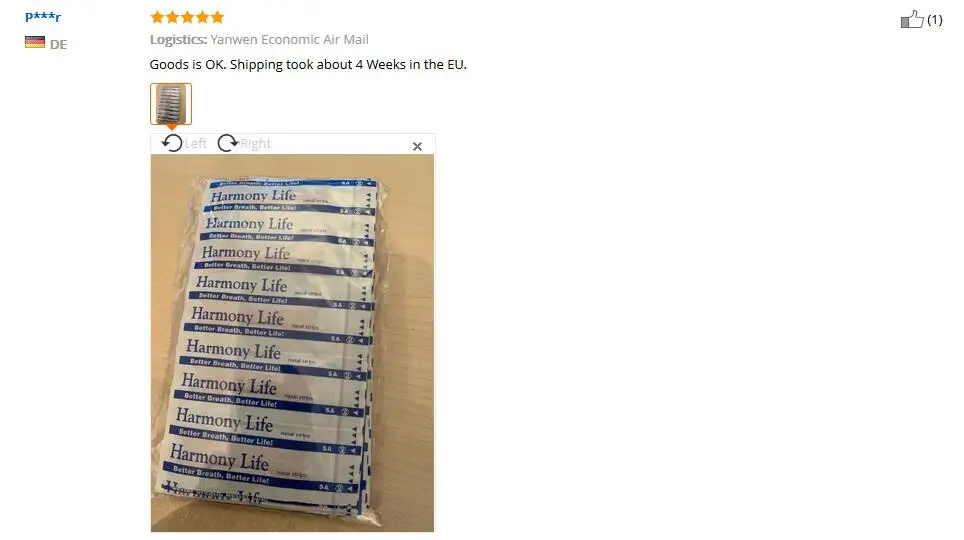Click the third orange rating star
The image size is (964, 540).
point(188,17)
